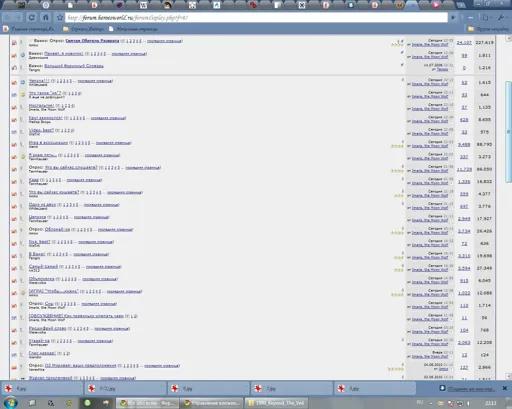
Task: Open the 'Начальная страница' bookmark
Action: [x=133, y=29]
